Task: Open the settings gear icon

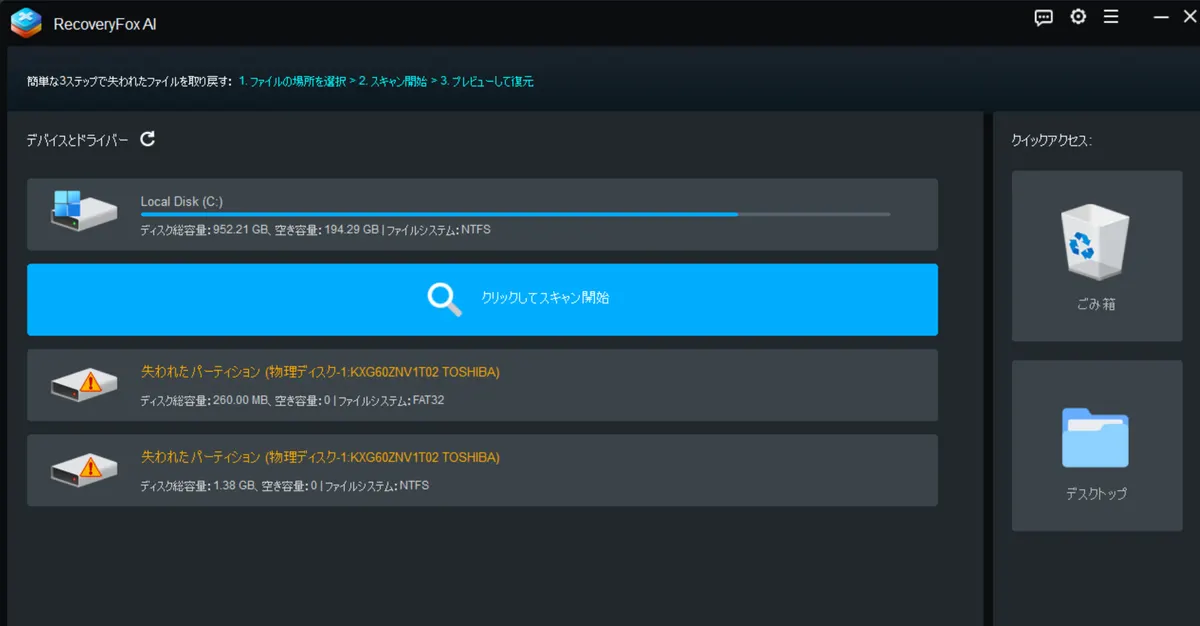Action: tap(1078, 17)
